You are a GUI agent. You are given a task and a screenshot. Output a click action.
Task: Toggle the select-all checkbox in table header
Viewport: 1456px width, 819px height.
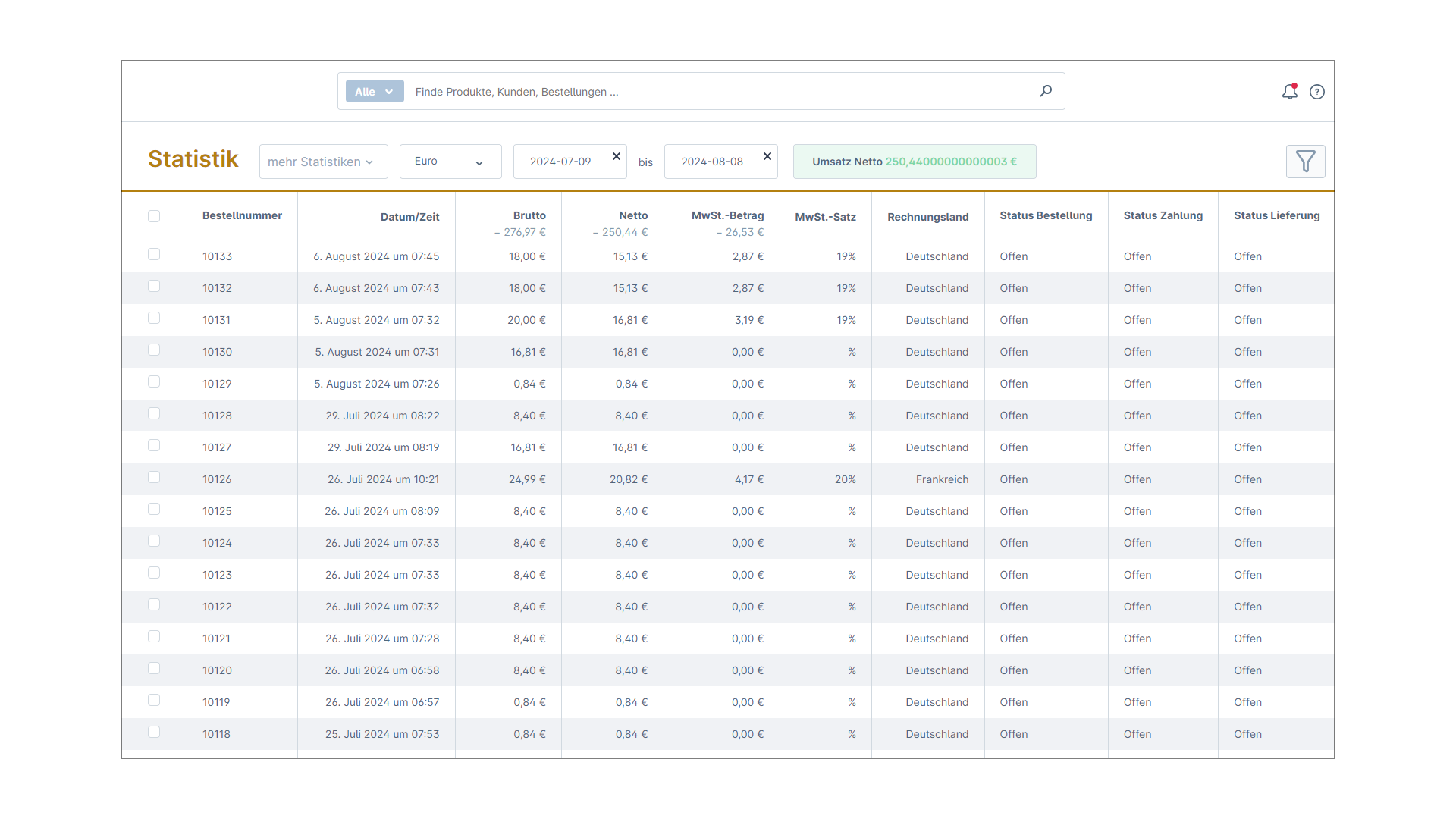pos(154,216)
